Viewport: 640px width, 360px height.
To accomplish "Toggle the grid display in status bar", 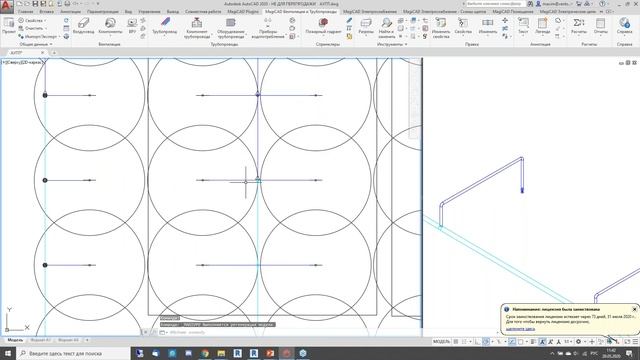I will point(456,342).
